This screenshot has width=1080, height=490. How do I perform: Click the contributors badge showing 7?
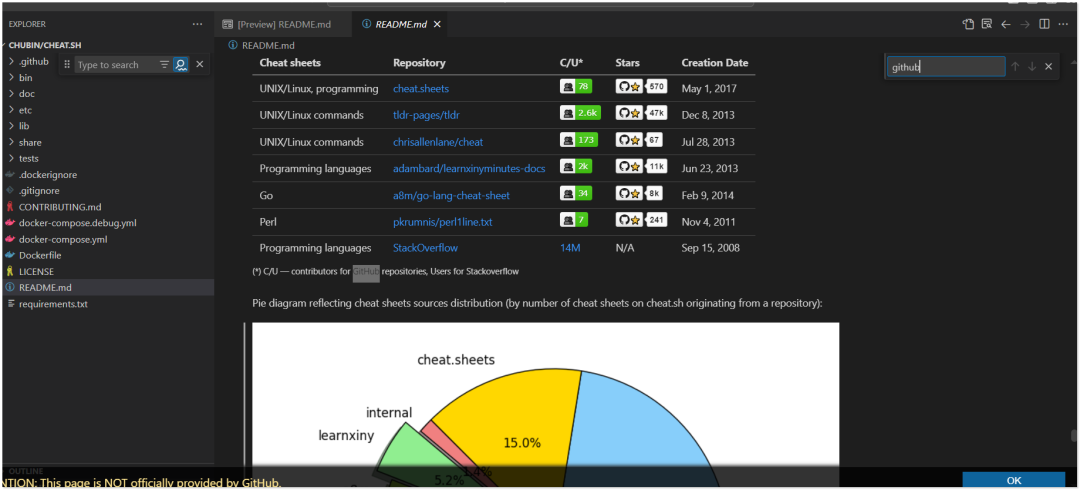(x=574, y=220)
